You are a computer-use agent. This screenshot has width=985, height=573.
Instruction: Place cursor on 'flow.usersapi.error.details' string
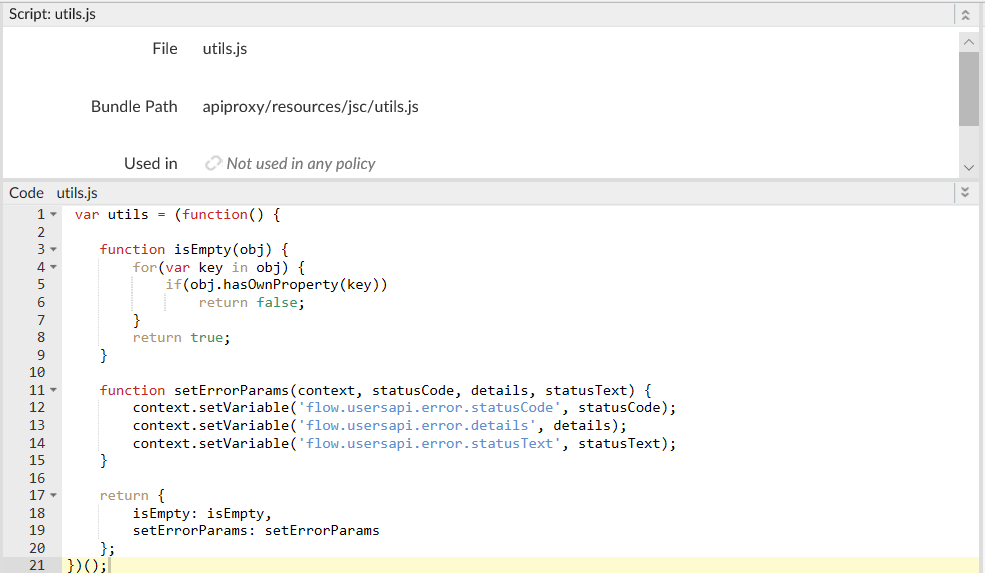click(x=417, y=425)
